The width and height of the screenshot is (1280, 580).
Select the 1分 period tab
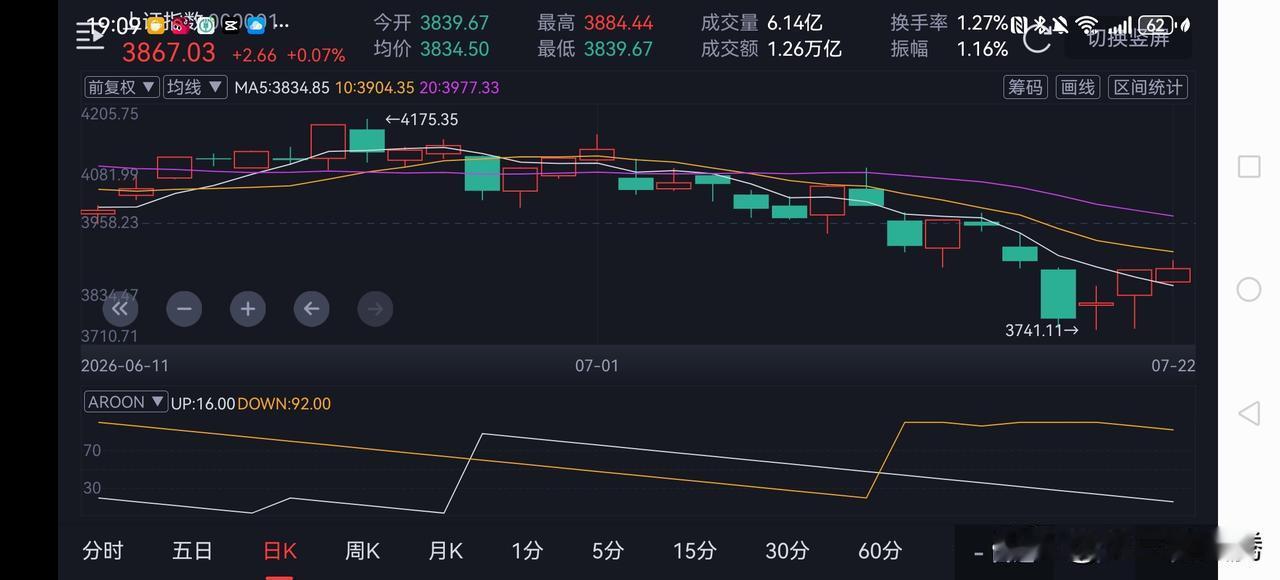527,550
